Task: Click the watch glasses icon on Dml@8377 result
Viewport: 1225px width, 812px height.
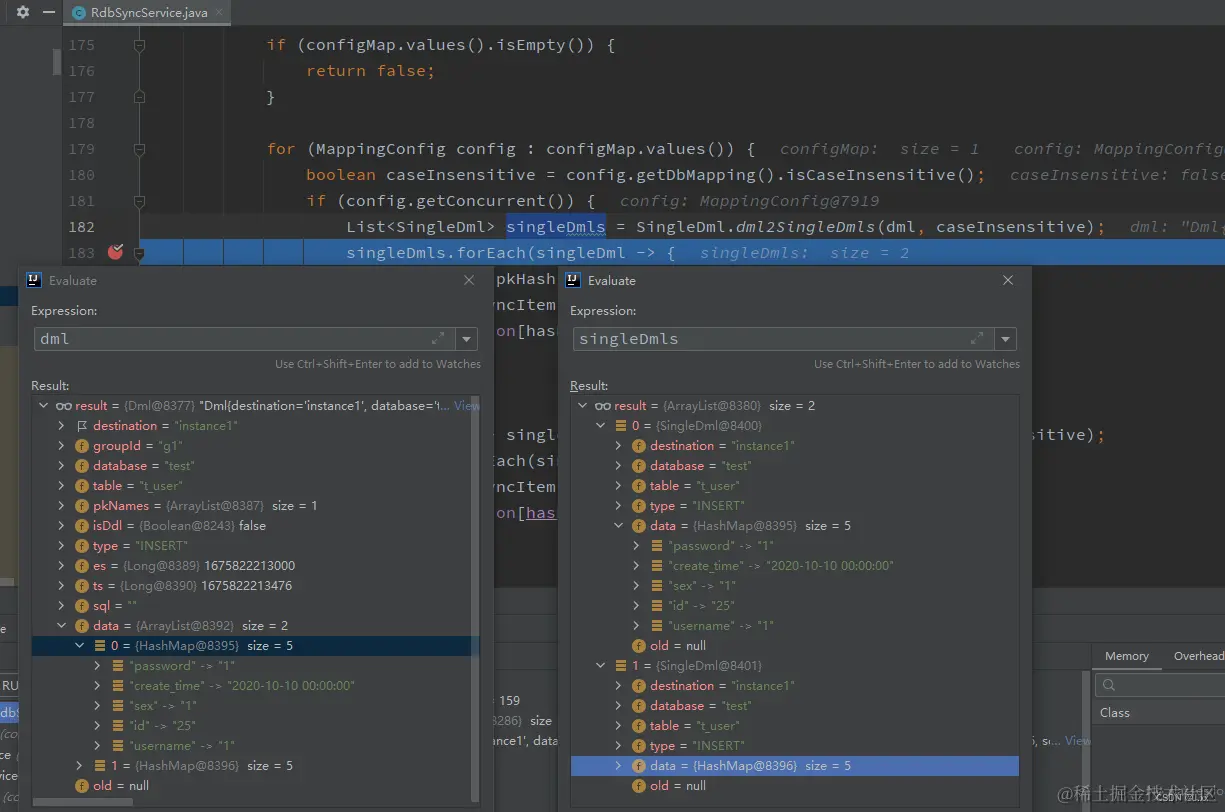Action: (63, 406)
